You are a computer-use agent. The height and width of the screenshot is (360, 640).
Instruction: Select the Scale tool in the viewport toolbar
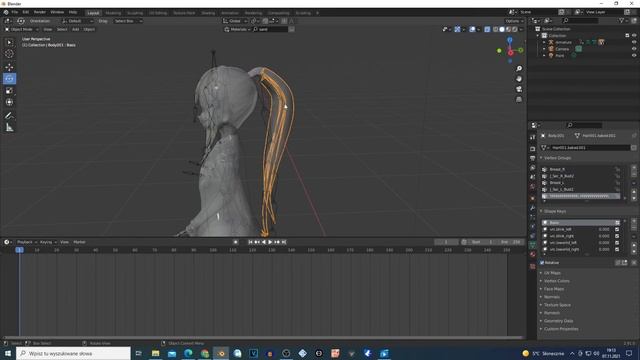[9, 91]
